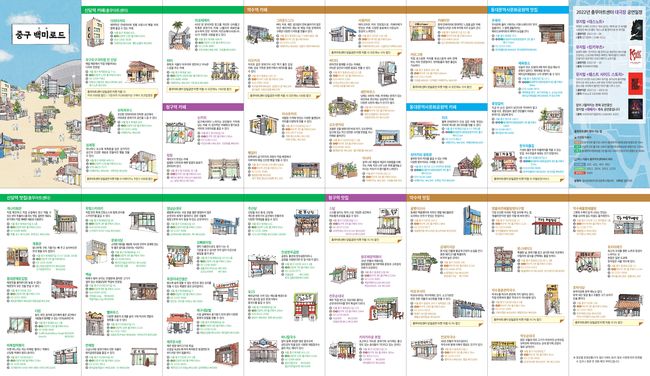The width and height of the screenshot is (650, 376).
Task: Open the Kinky Boots musical poster
Action: [635, 57]
